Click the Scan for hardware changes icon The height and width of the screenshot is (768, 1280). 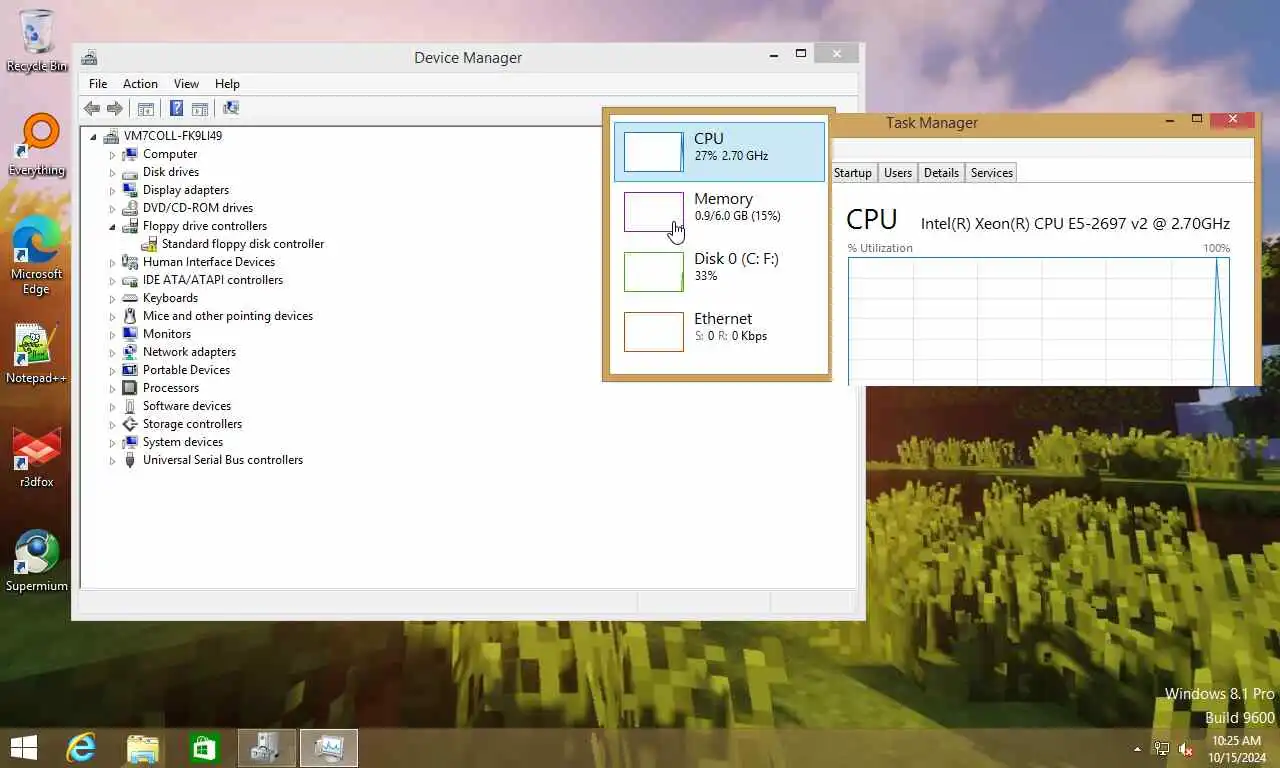pyautogui.click(x=231, y=108)
